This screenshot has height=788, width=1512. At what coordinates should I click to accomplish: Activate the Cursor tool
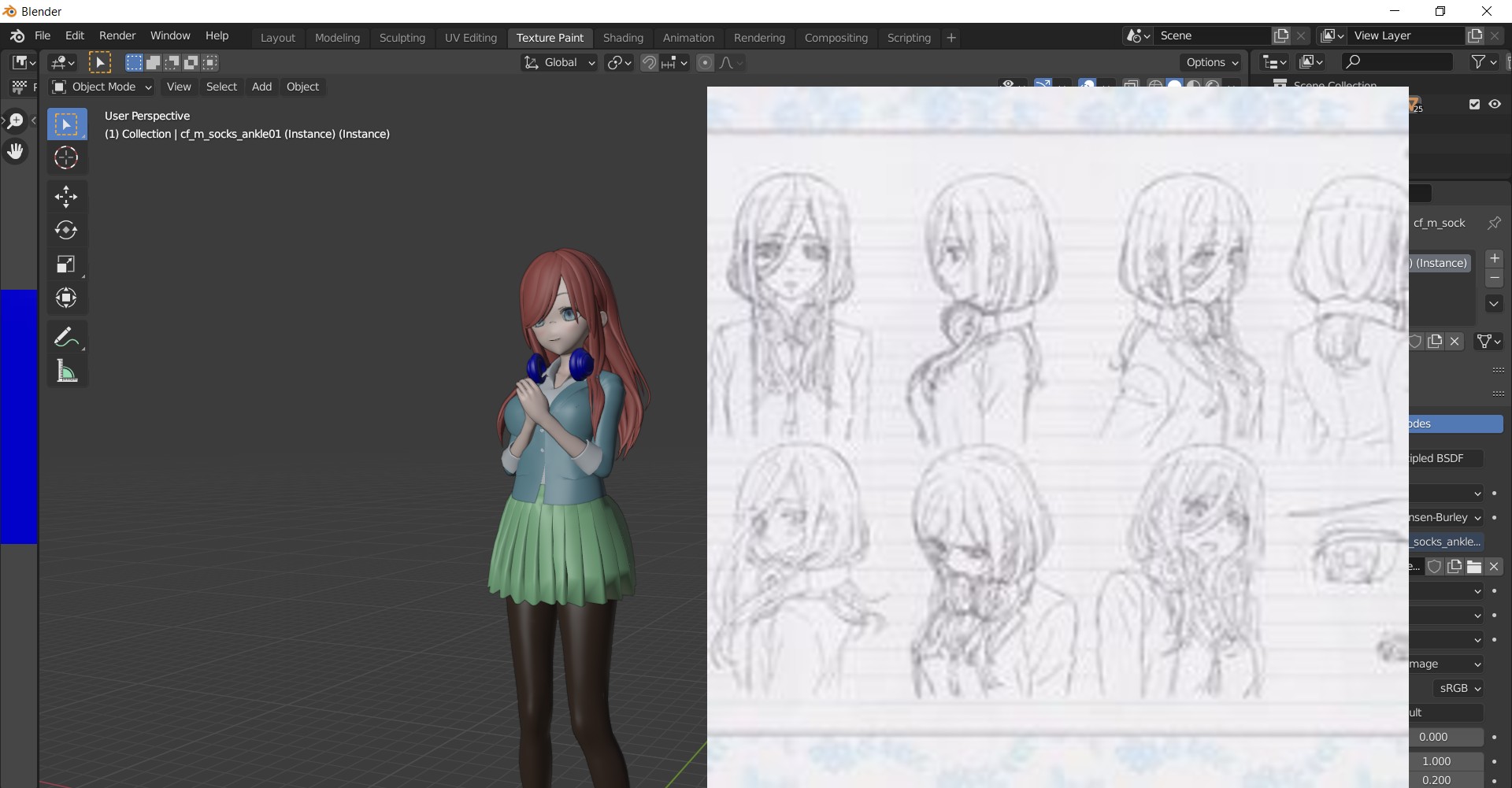[66, 157]
